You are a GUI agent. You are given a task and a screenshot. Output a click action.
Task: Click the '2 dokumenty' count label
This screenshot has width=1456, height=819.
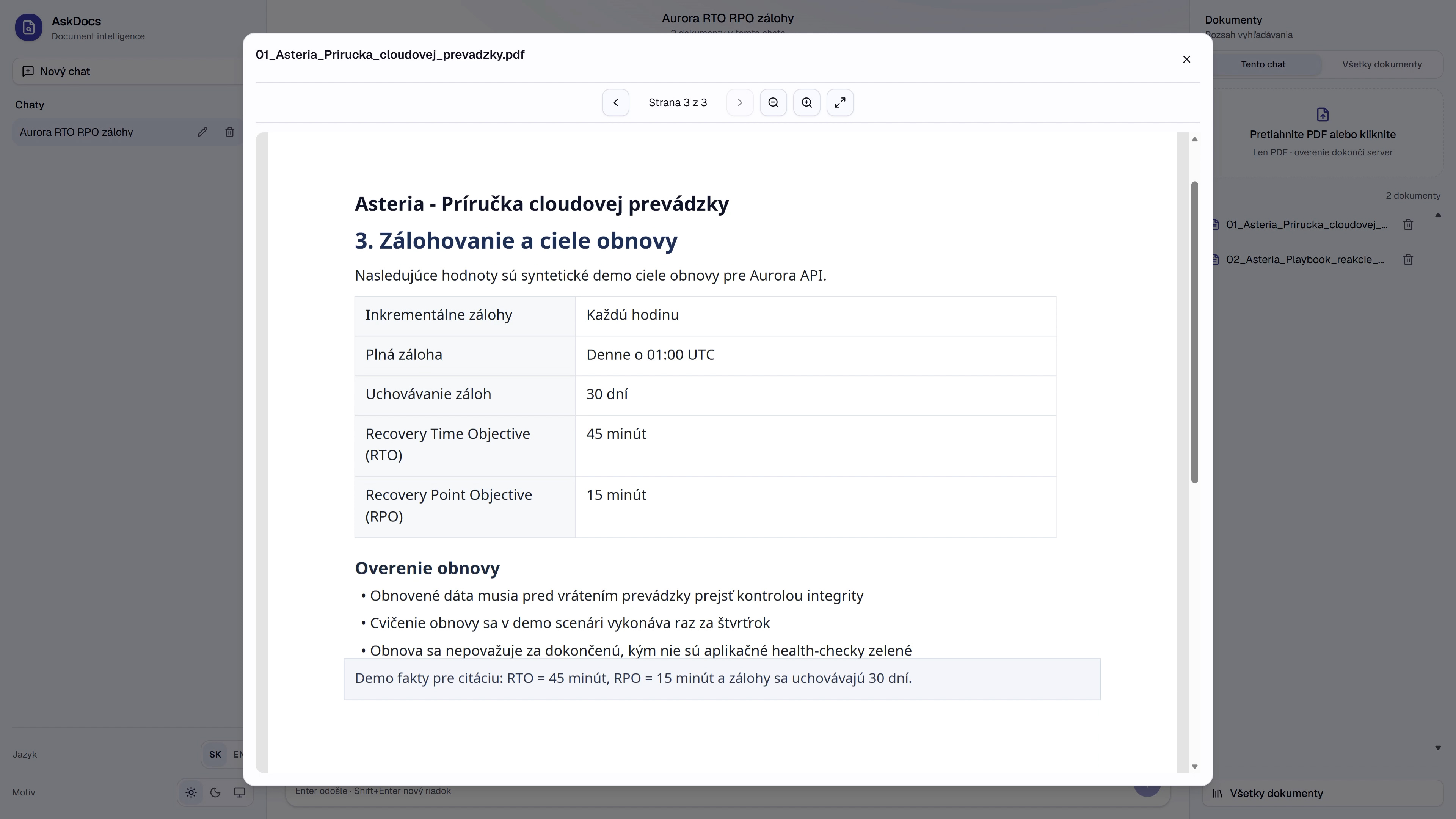tap(1413, 196)
